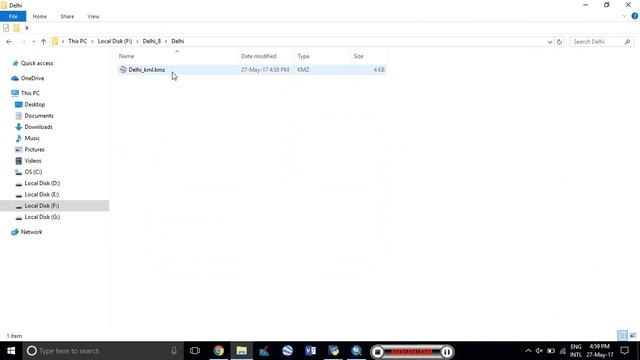This screenshot has width=640, height=360.
Task: Open Task View on the taskbar
Action: (x=195, y=351)
